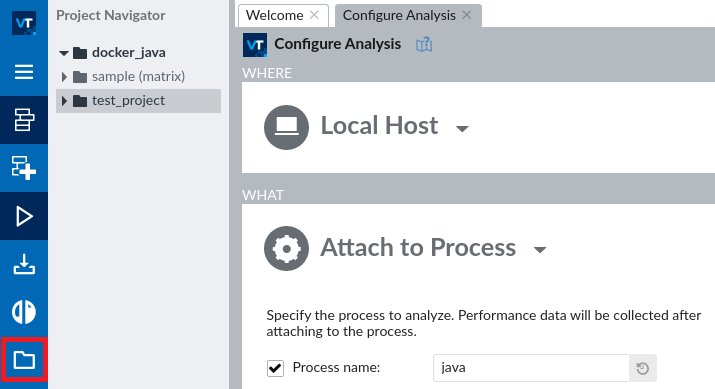Open the hamburger menu in the sidebar
715x389 pixels.
coord(24,72)
